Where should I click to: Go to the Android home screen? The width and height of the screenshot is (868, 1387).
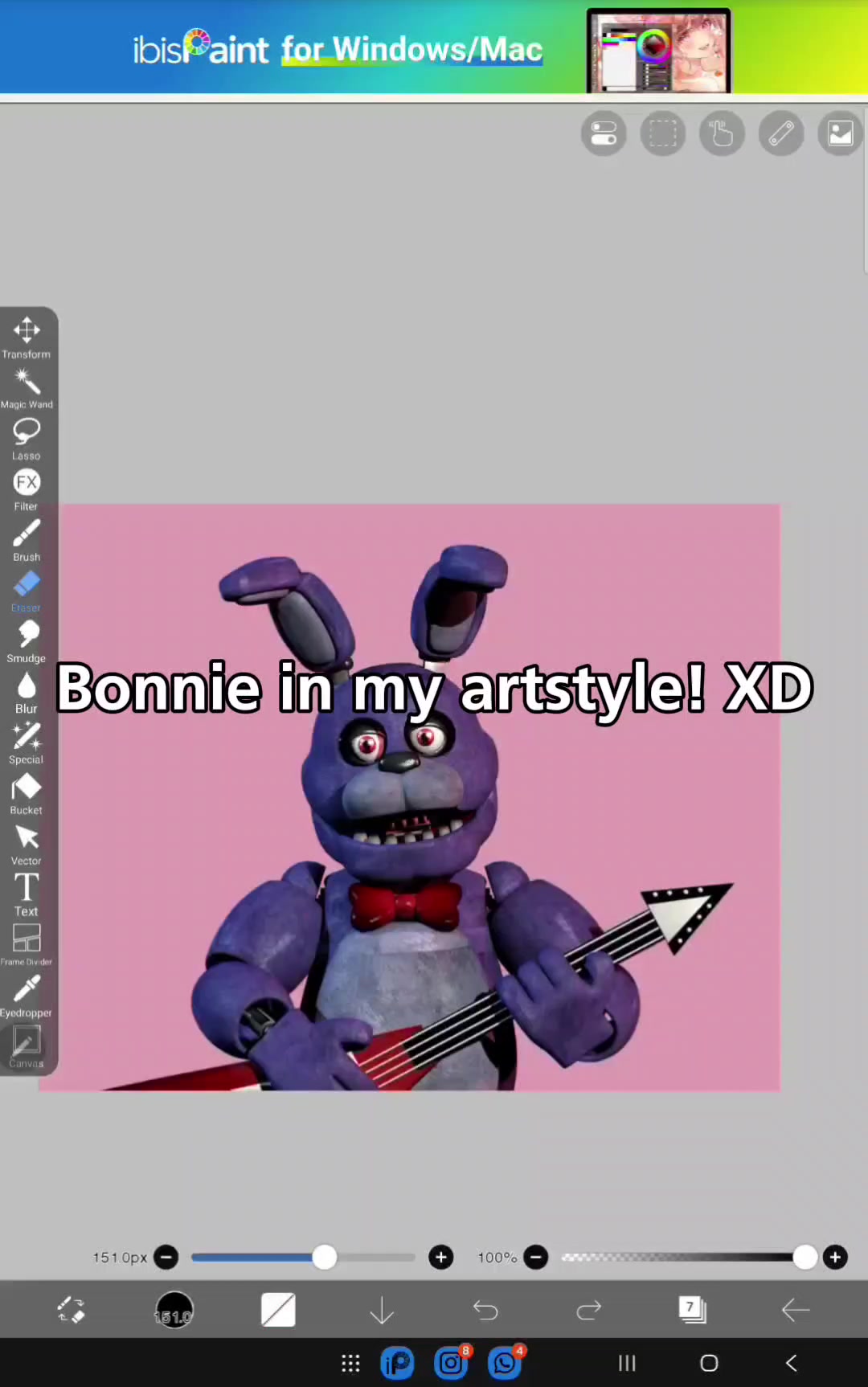coord(709,1363)
